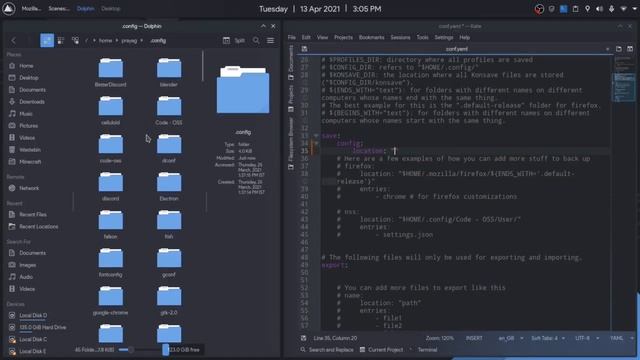Screen dimensions: 640x360
Task: Collapse the 'save:' code fold on line 33
Action: (x=316, y=136)
